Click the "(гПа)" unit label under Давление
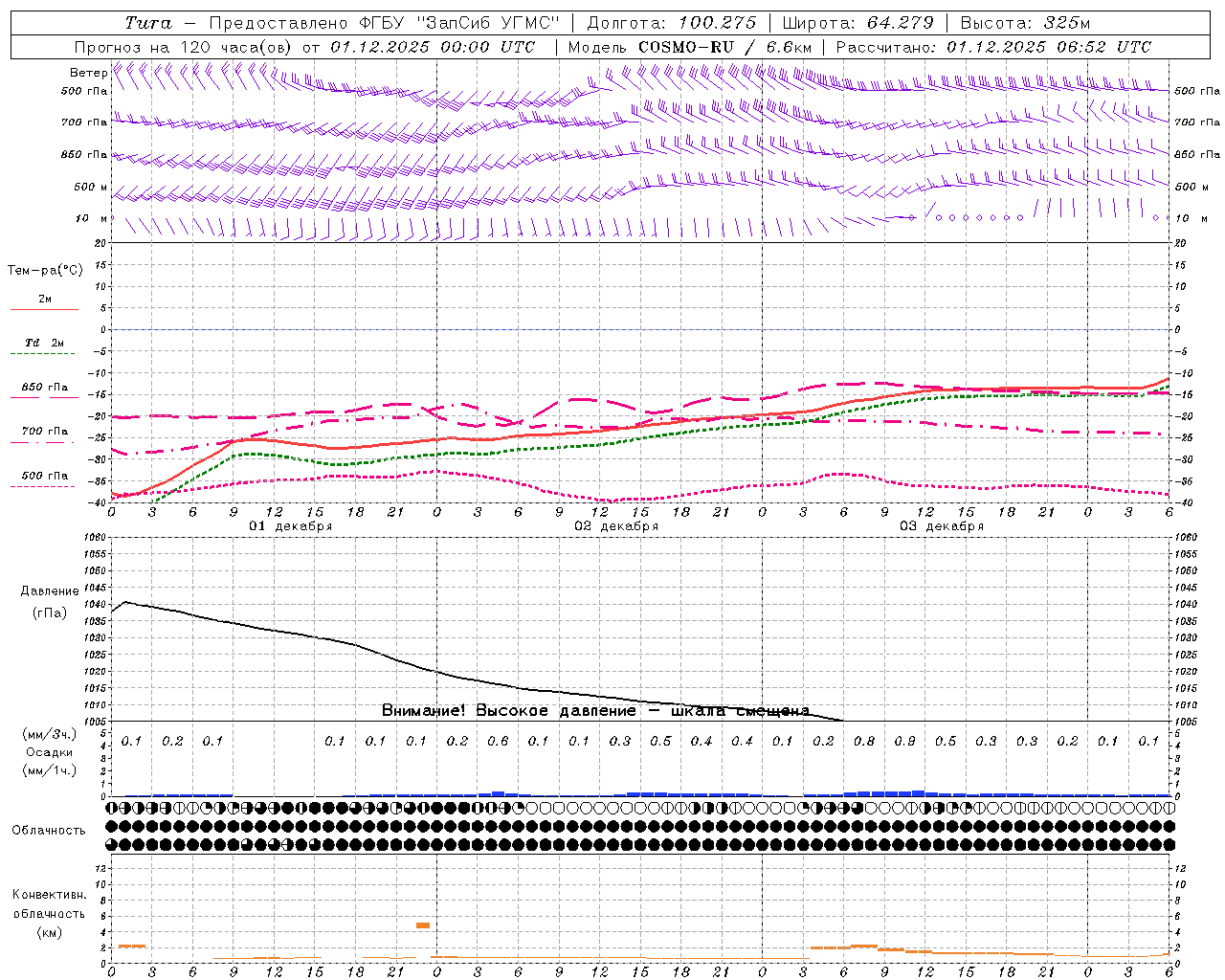Screen dimensions: 1225x980 (x=50, y=612)
